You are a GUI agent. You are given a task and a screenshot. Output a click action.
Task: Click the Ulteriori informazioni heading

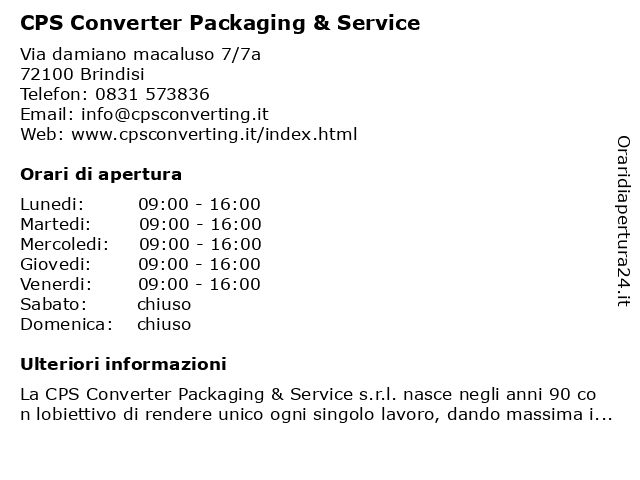click(x=123, y=364)
